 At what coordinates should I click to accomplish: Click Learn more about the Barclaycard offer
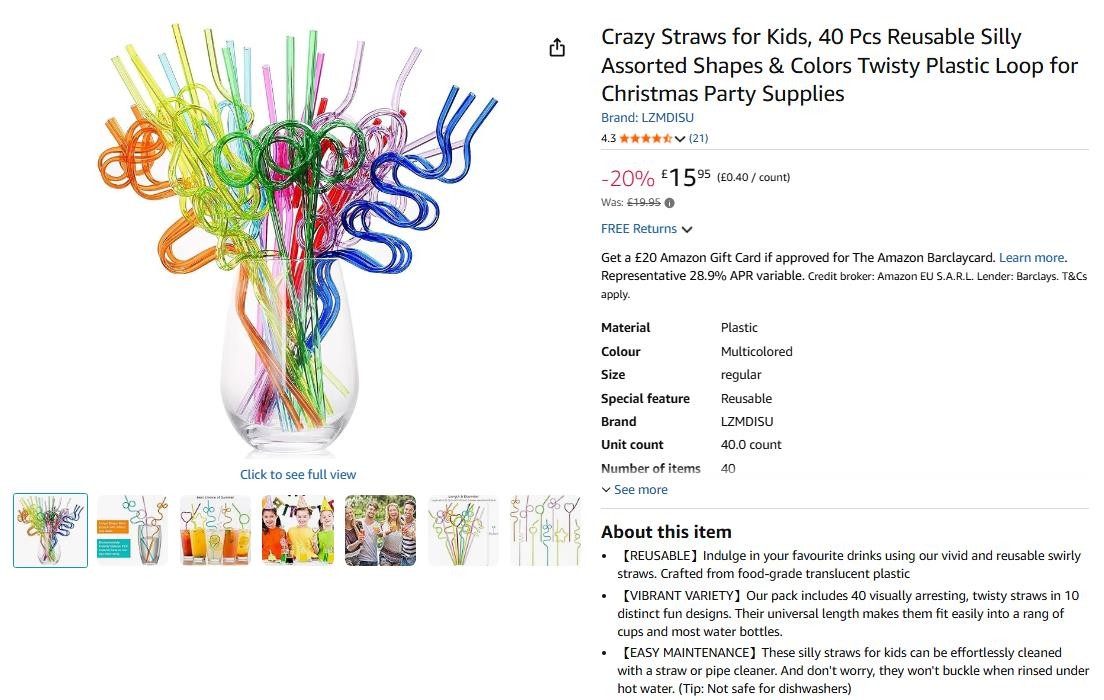point(1031,258)
